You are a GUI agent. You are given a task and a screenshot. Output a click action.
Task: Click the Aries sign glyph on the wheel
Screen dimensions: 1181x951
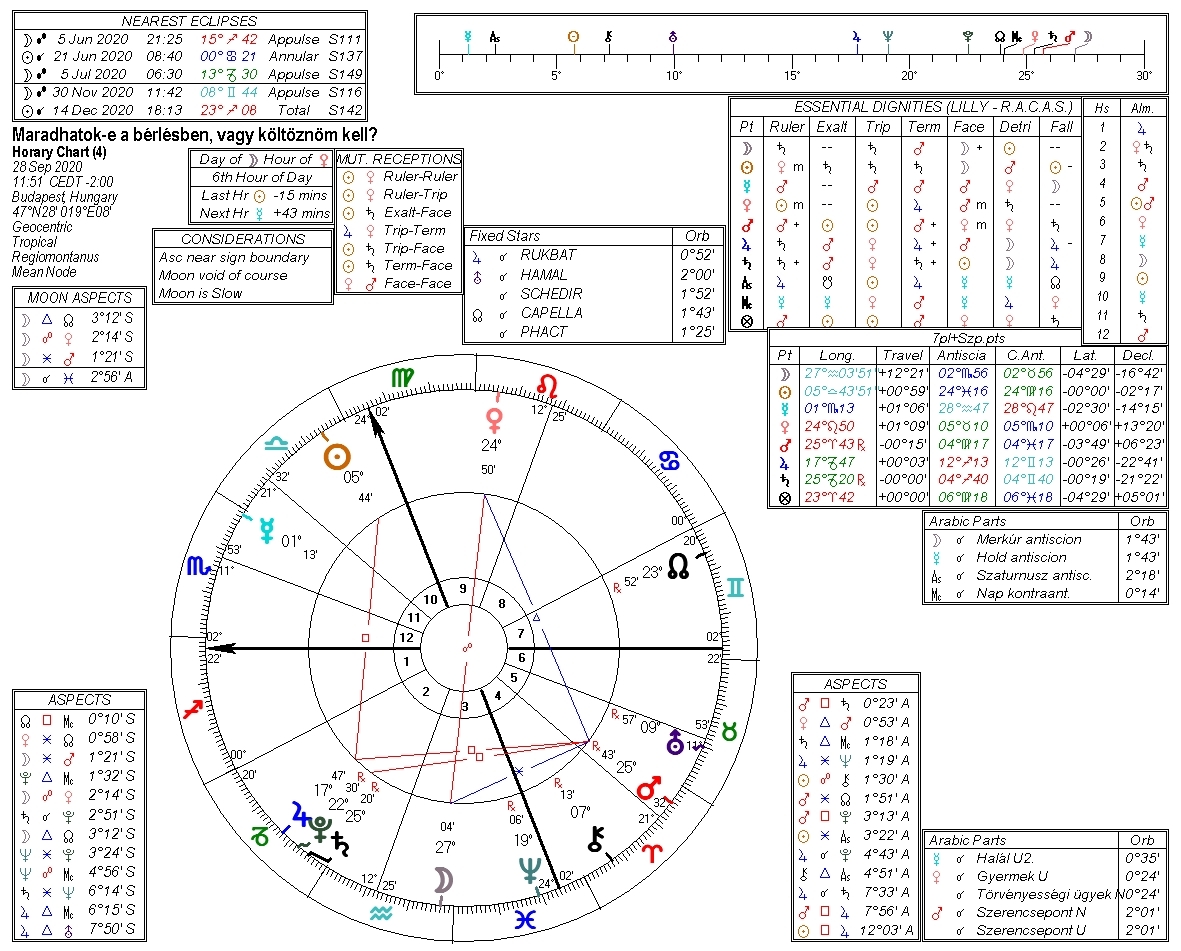click(651, 853)
